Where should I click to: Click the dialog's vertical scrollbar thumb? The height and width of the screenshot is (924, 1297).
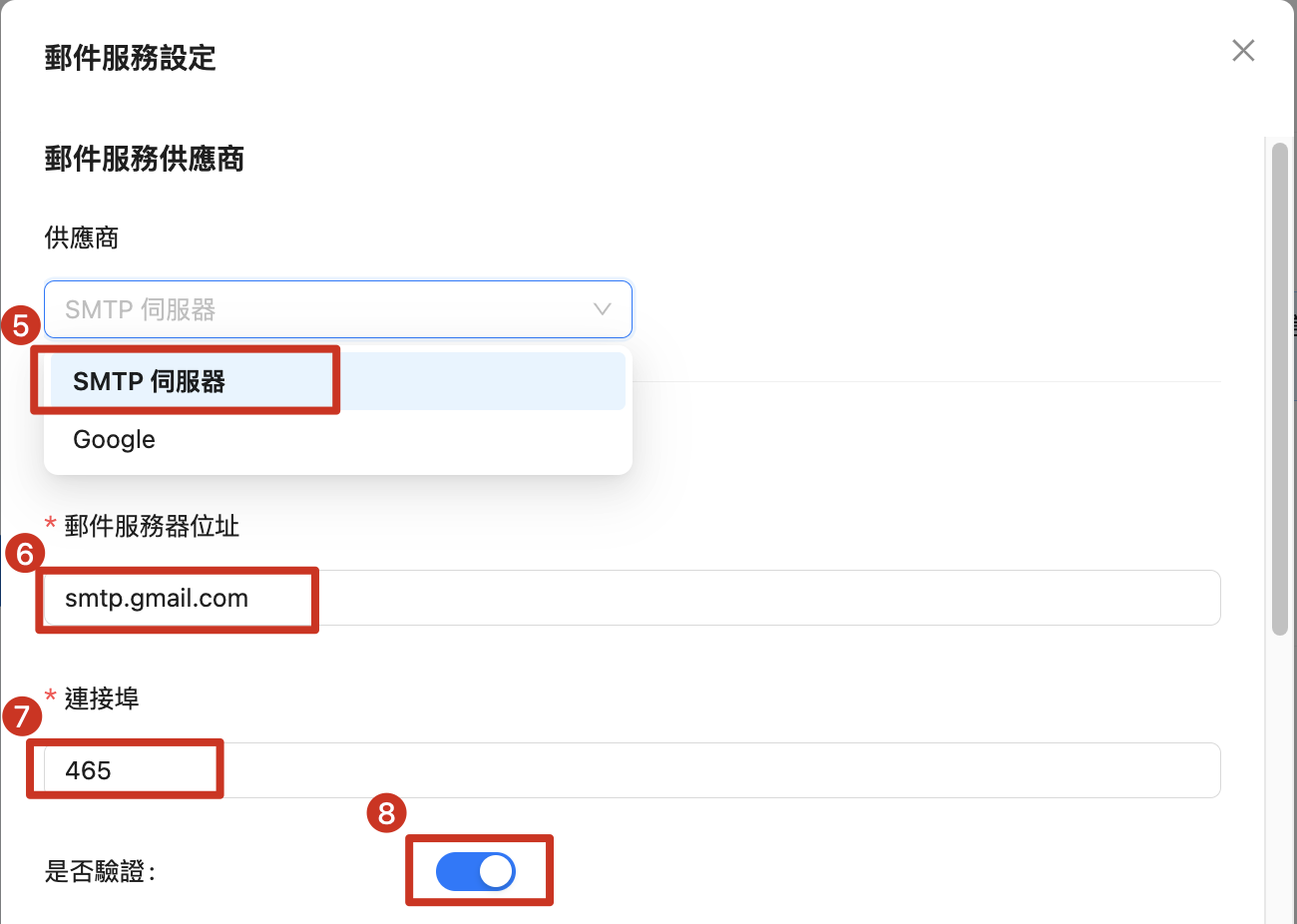pyautogui.click(x=1280, y=389)
